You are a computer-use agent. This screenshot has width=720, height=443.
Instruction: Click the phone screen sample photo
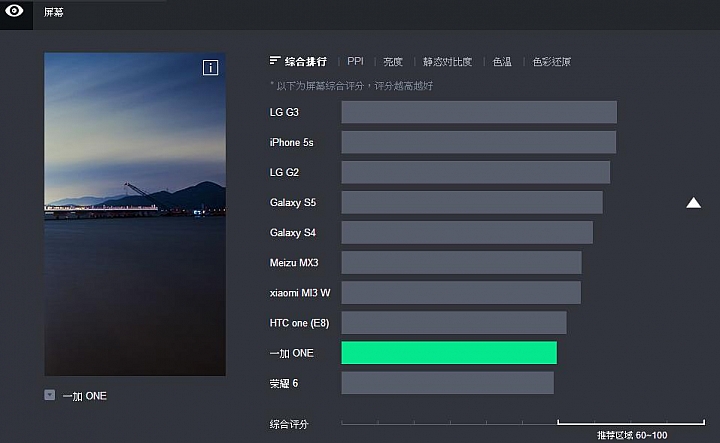[135, 214]
